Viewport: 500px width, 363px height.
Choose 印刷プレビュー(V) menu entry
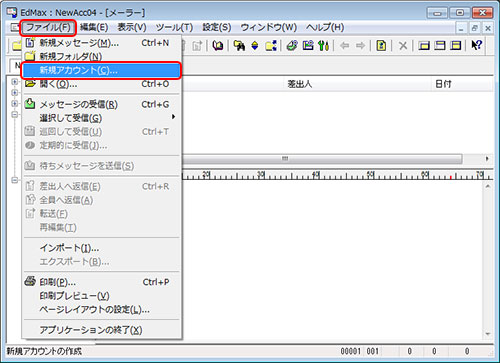[x=102, y=296]
